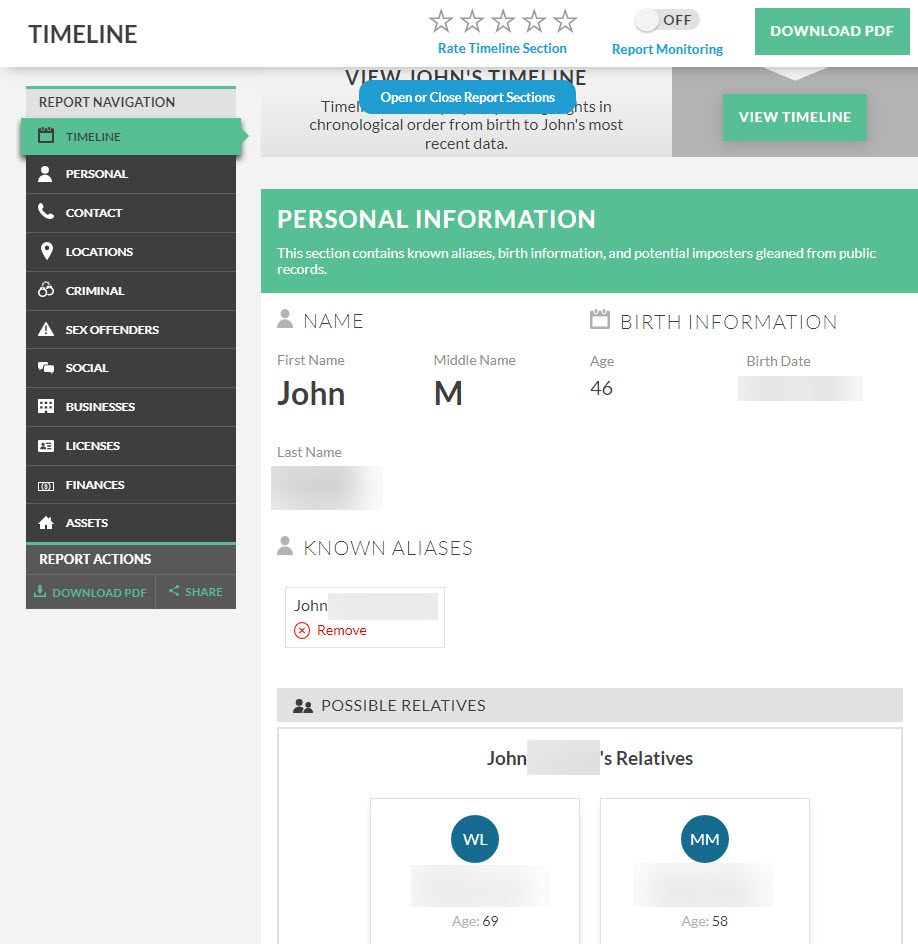
Task: Click the Contact phone icon
Action: (x=46, y=211)
